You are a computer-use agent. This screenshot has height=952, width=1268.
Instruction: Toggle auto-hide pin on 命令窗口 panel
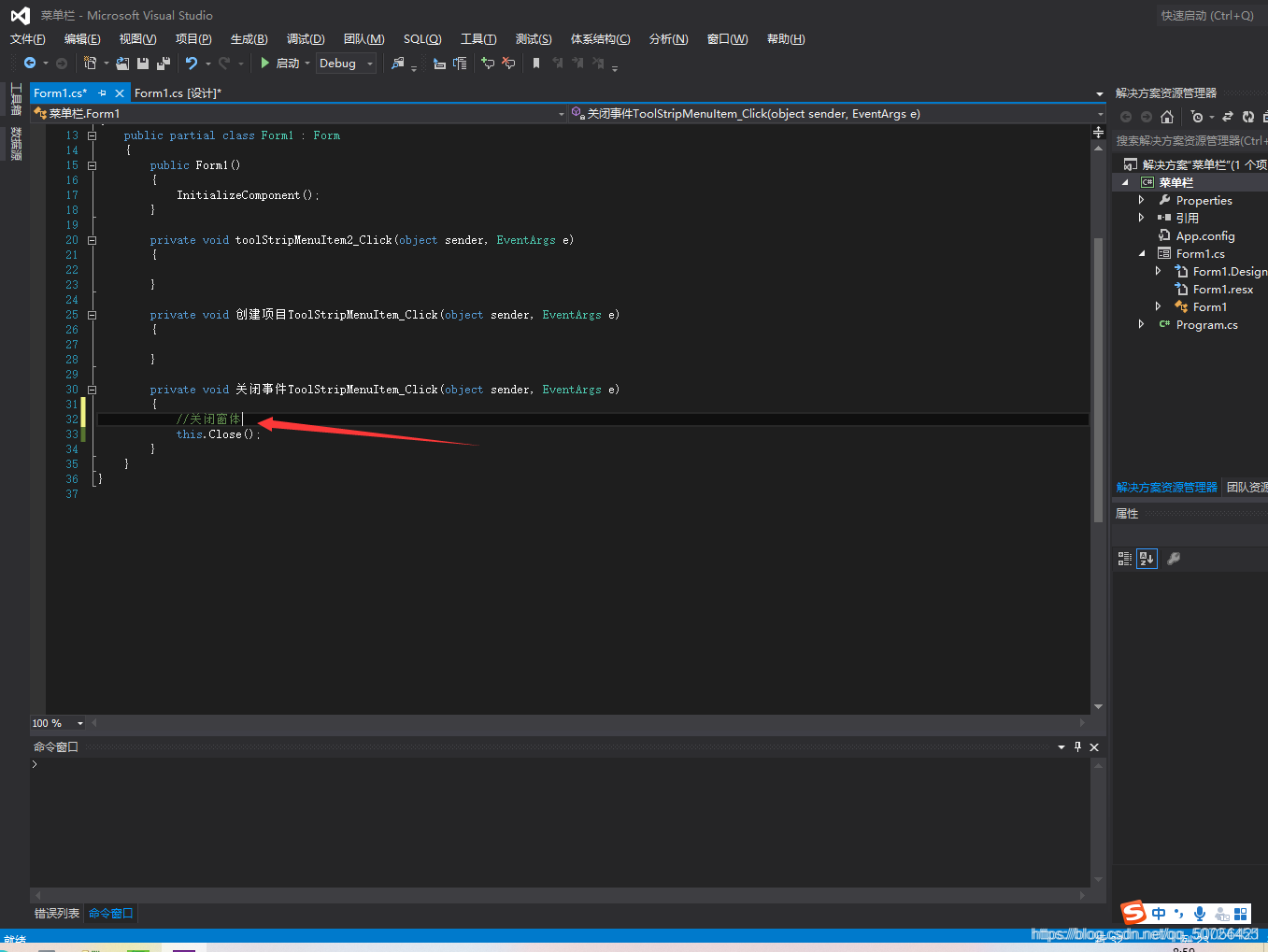tap(1077, 747)
